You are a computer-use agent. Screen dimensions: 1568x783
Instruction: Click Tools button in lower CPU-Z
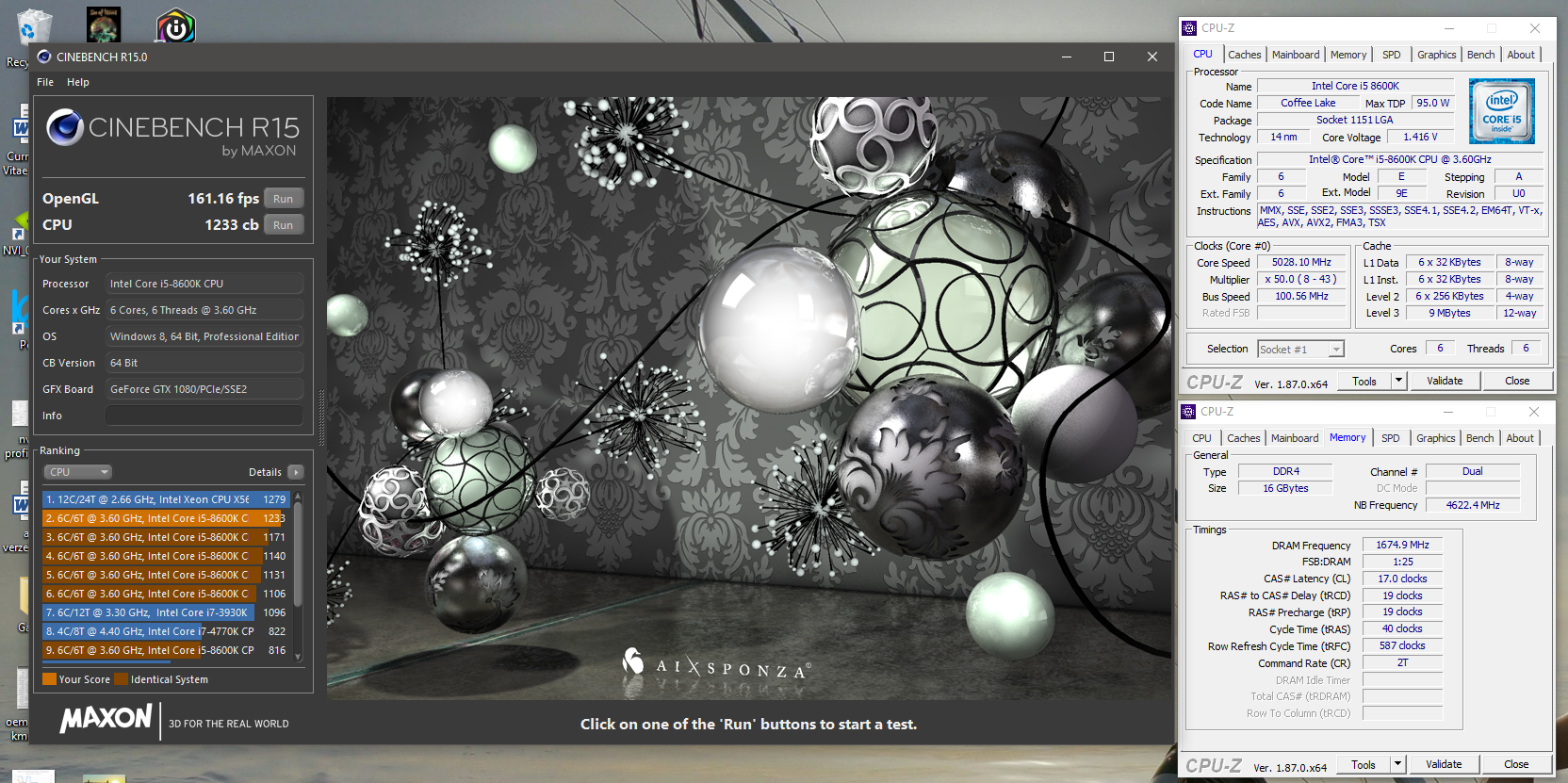point(1364,765)
